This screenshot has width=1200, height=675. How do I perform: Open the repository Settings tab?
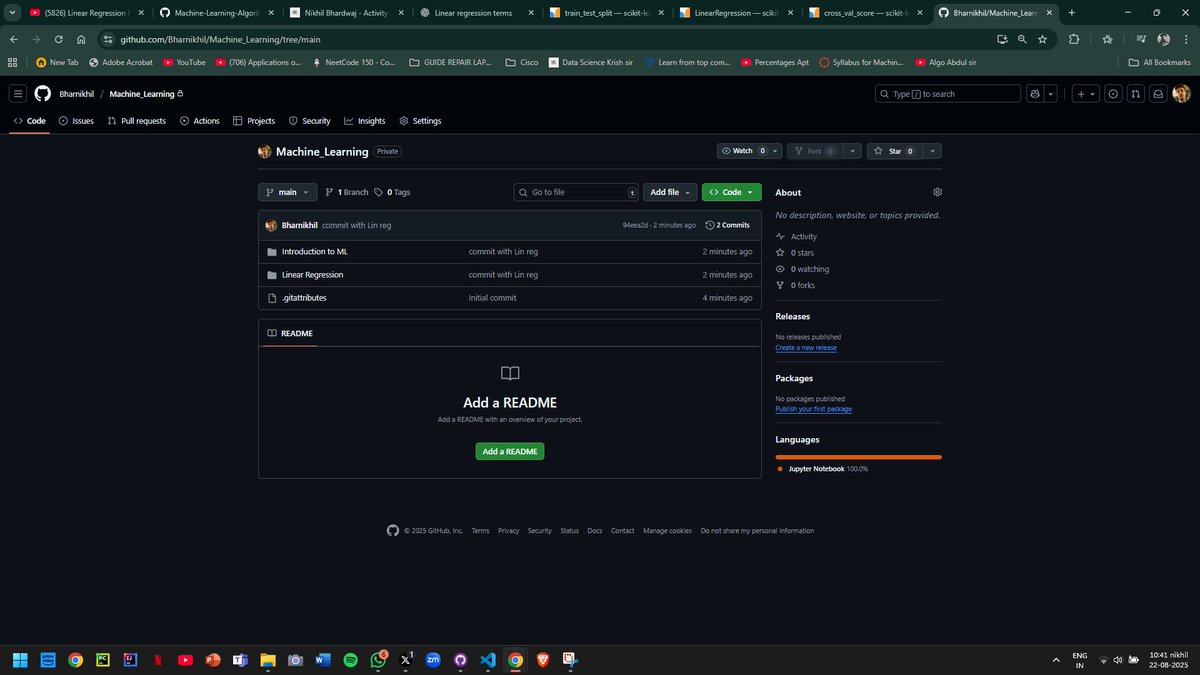(420, 121)
